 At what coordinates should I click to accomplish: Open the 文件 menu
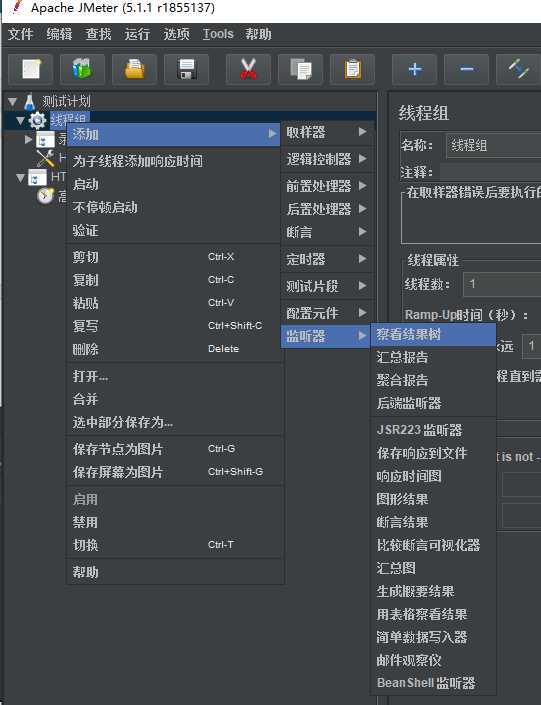[x=21, y=34]
